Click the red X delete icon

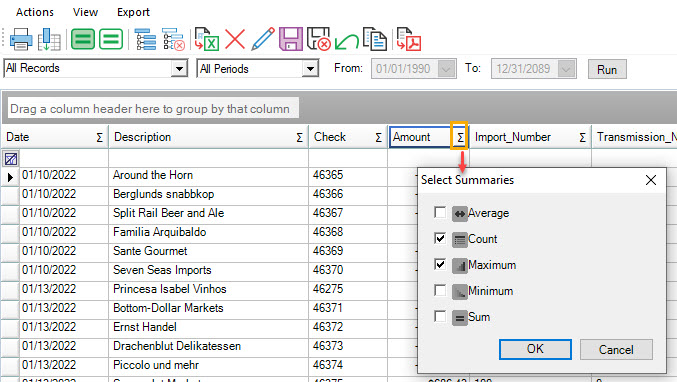[x=235, y=39]
